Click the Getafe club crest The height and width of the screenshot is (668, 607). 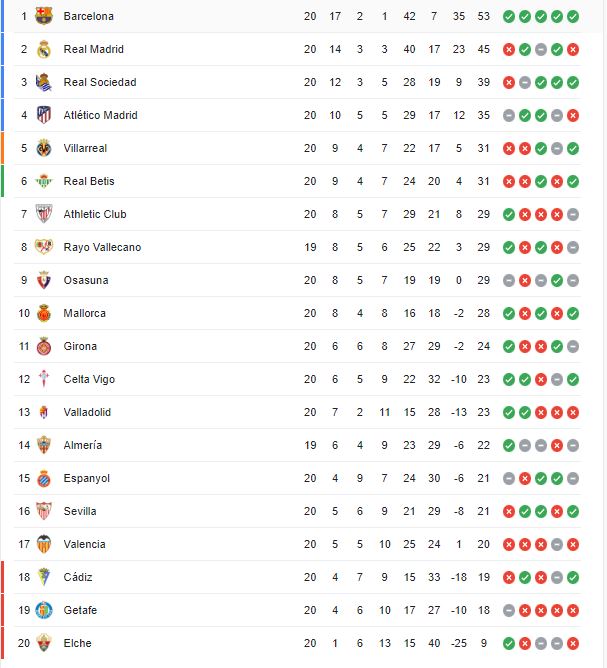click(x=43, y=610)
